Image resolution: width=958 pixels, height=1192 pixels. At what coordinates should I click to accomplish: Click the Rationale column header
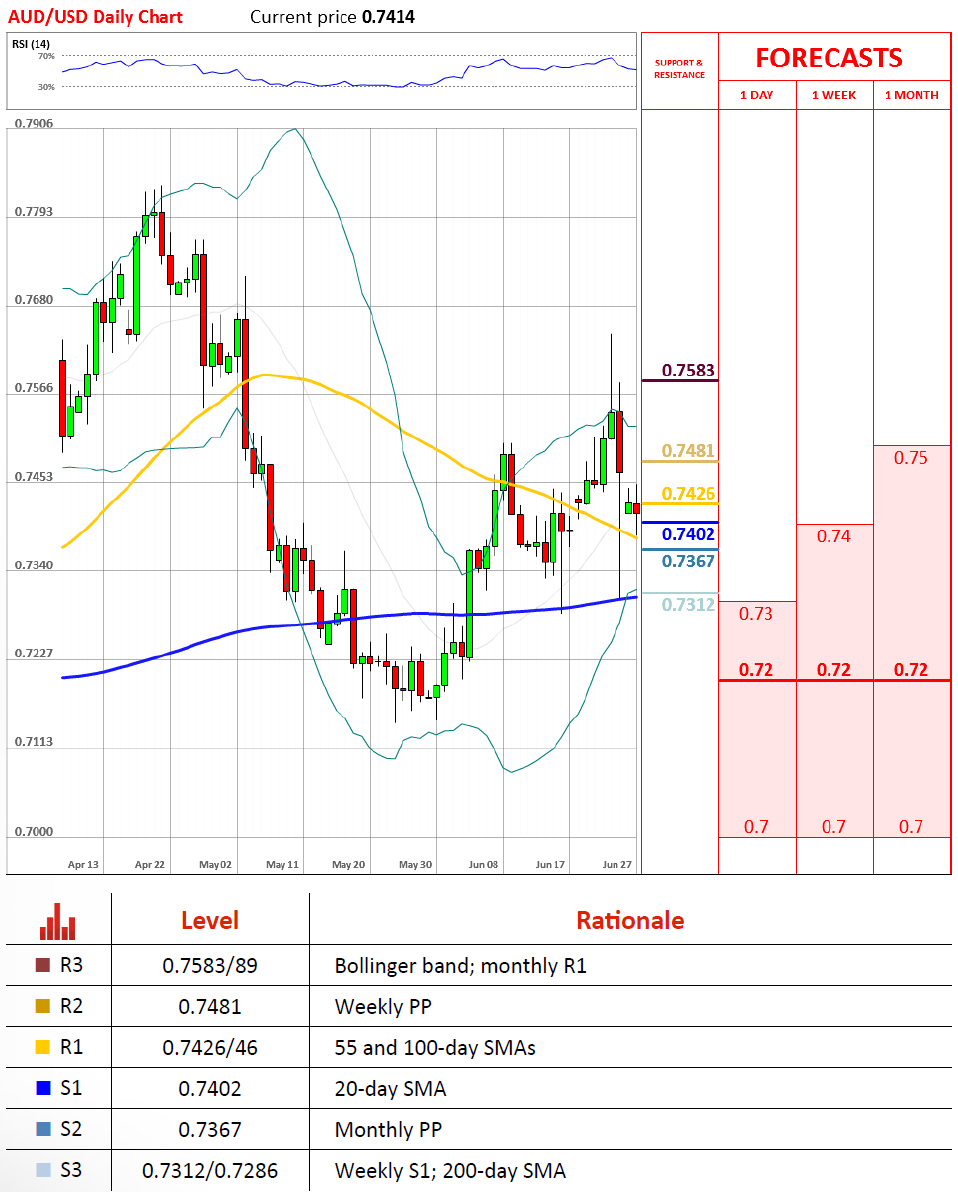[x=630, y=921]
